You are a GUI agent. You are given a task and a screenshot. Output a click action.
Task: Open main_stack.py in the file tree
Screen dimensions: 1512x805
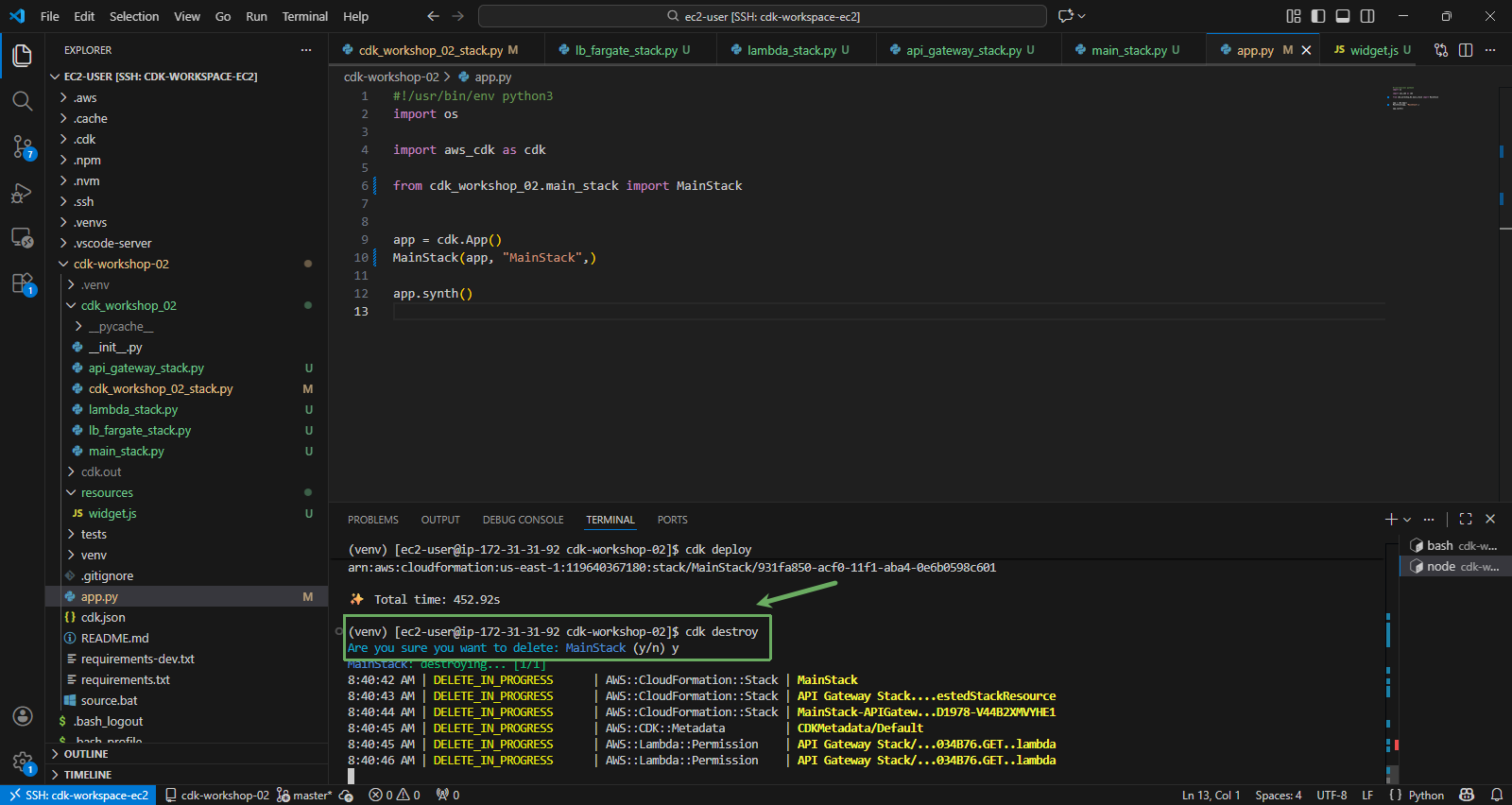(x=127, y=451)
